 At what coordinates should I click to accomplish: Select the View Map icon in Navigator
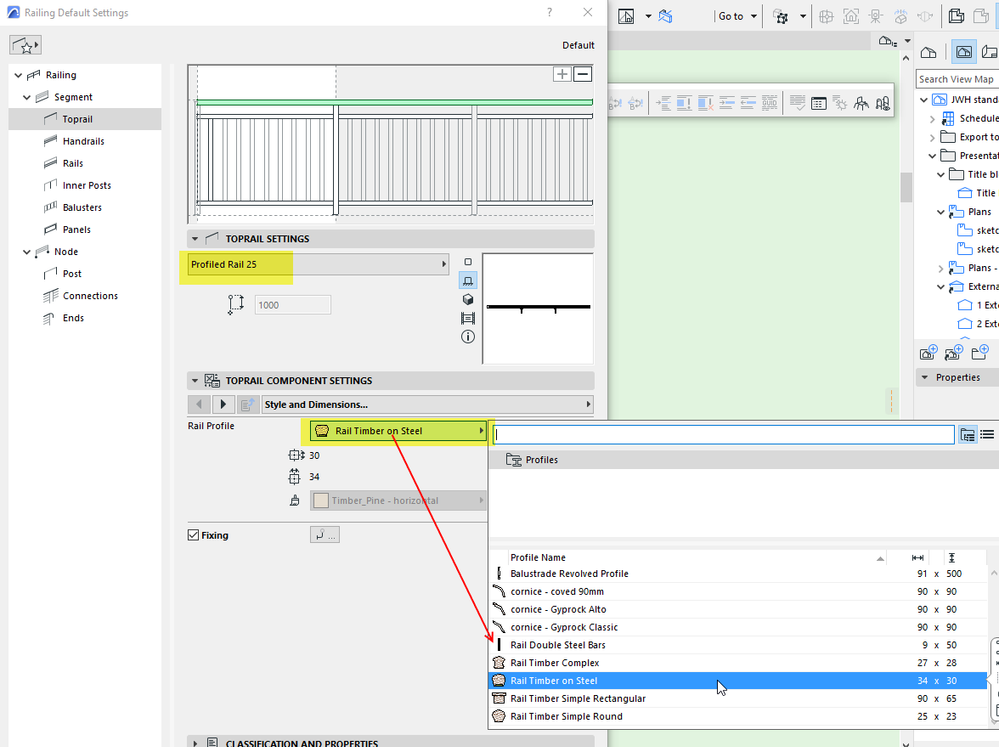tap(963, 52)
